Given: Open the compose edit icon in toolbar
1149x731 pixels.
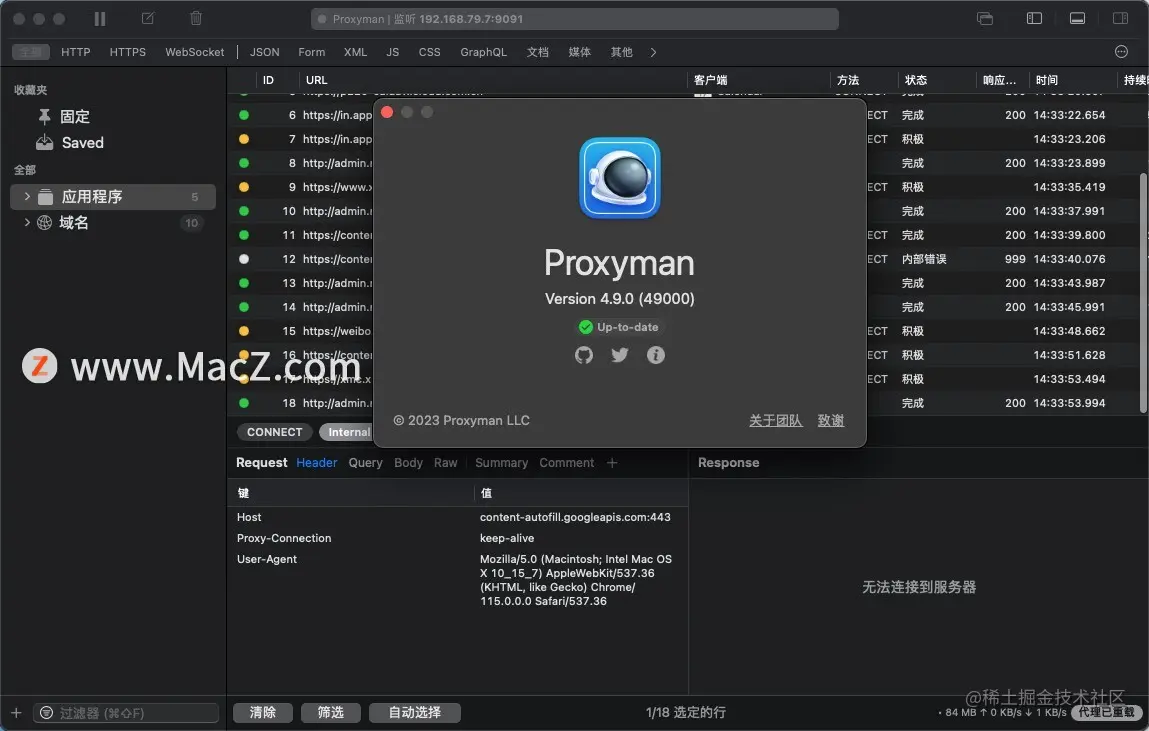Looking at the screenshot, I should (148, 18).
